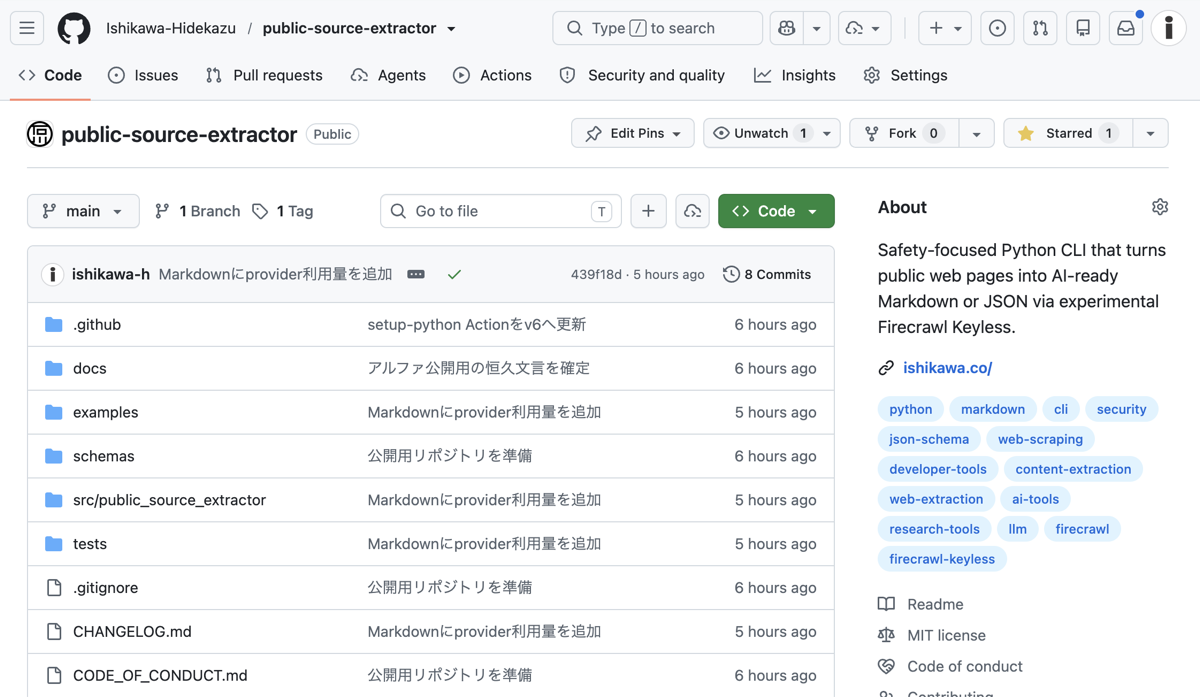Go to GitHub homepage via Octocat logo
Image resolution: width=1200 pixels, height=697 pixels.
click(x=74, y=28)
